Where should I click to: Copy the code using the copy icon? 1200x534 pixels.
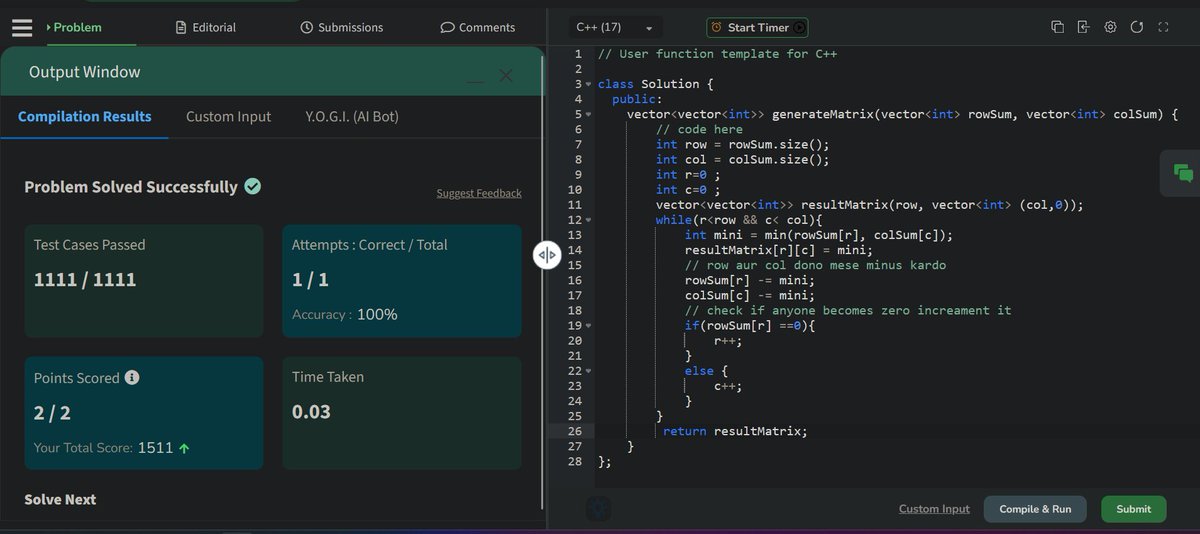1057,27
